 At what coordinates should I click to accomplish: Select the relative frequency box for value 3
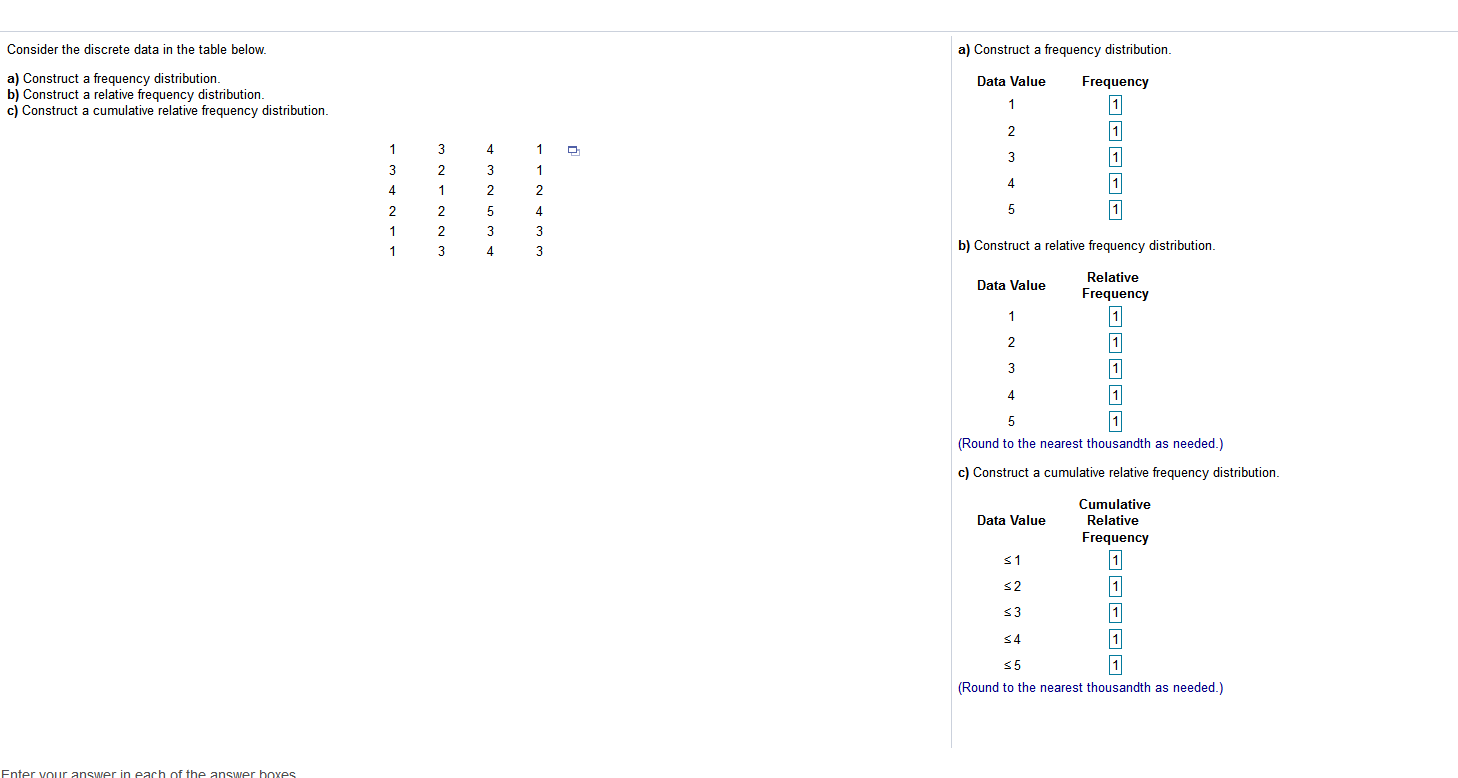coord(1114,368)
